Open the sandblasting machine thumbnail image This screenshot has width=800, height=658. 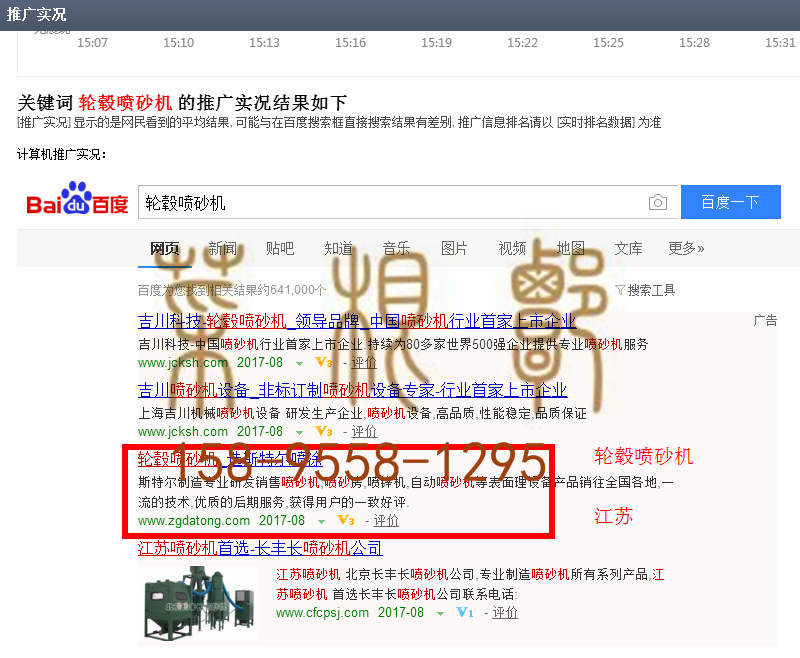[199, 602]
